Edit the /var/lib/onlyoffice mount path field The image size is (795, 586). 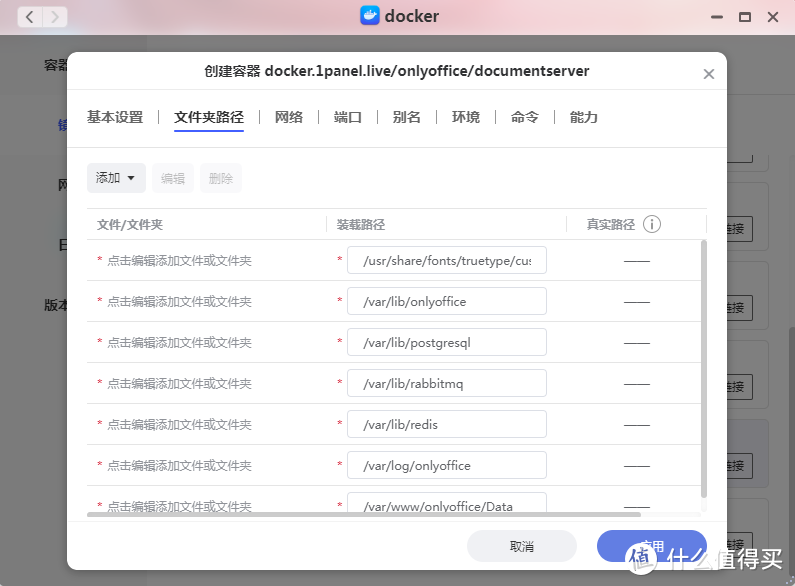click(446, 301)
